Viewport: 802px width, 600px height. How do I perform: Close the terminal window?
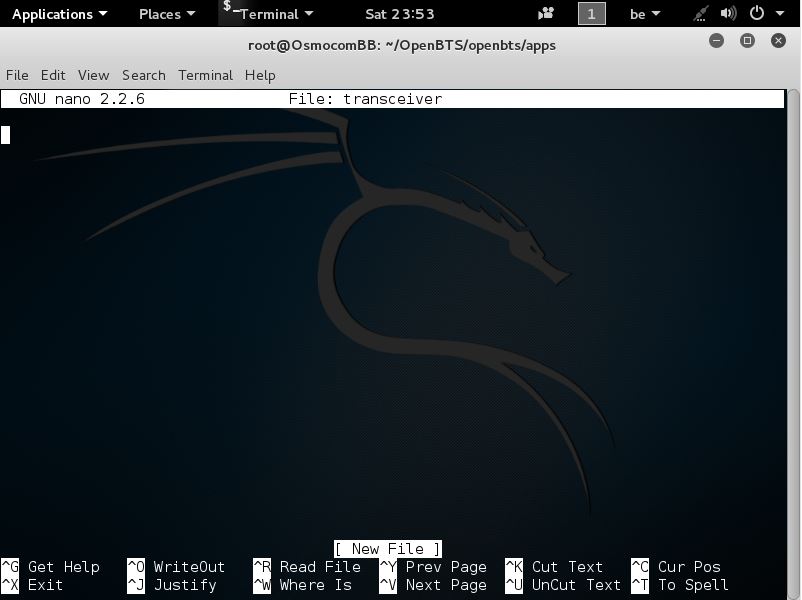tap(778, 40)
